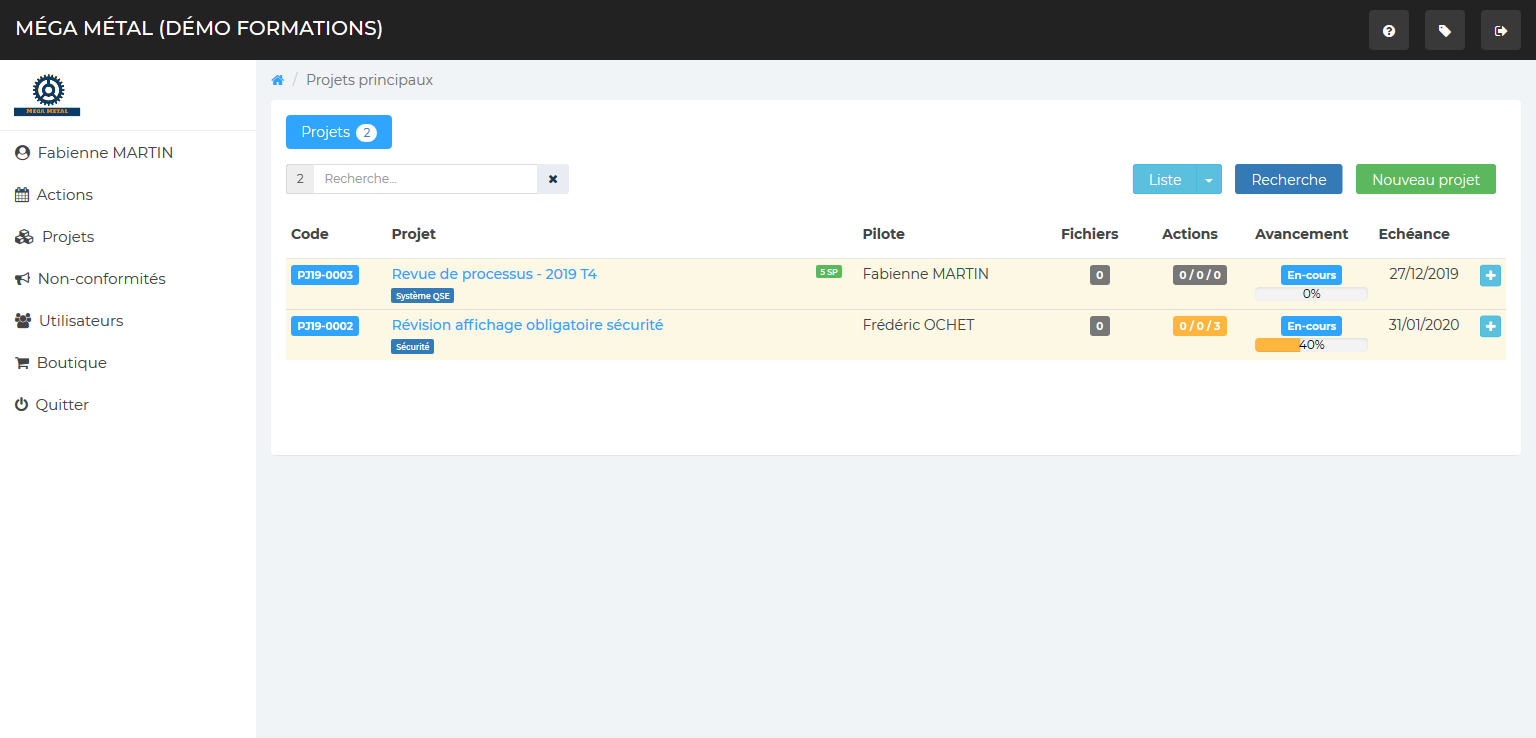Open the Liste dropdown arrow

(x=1209, y=180)
